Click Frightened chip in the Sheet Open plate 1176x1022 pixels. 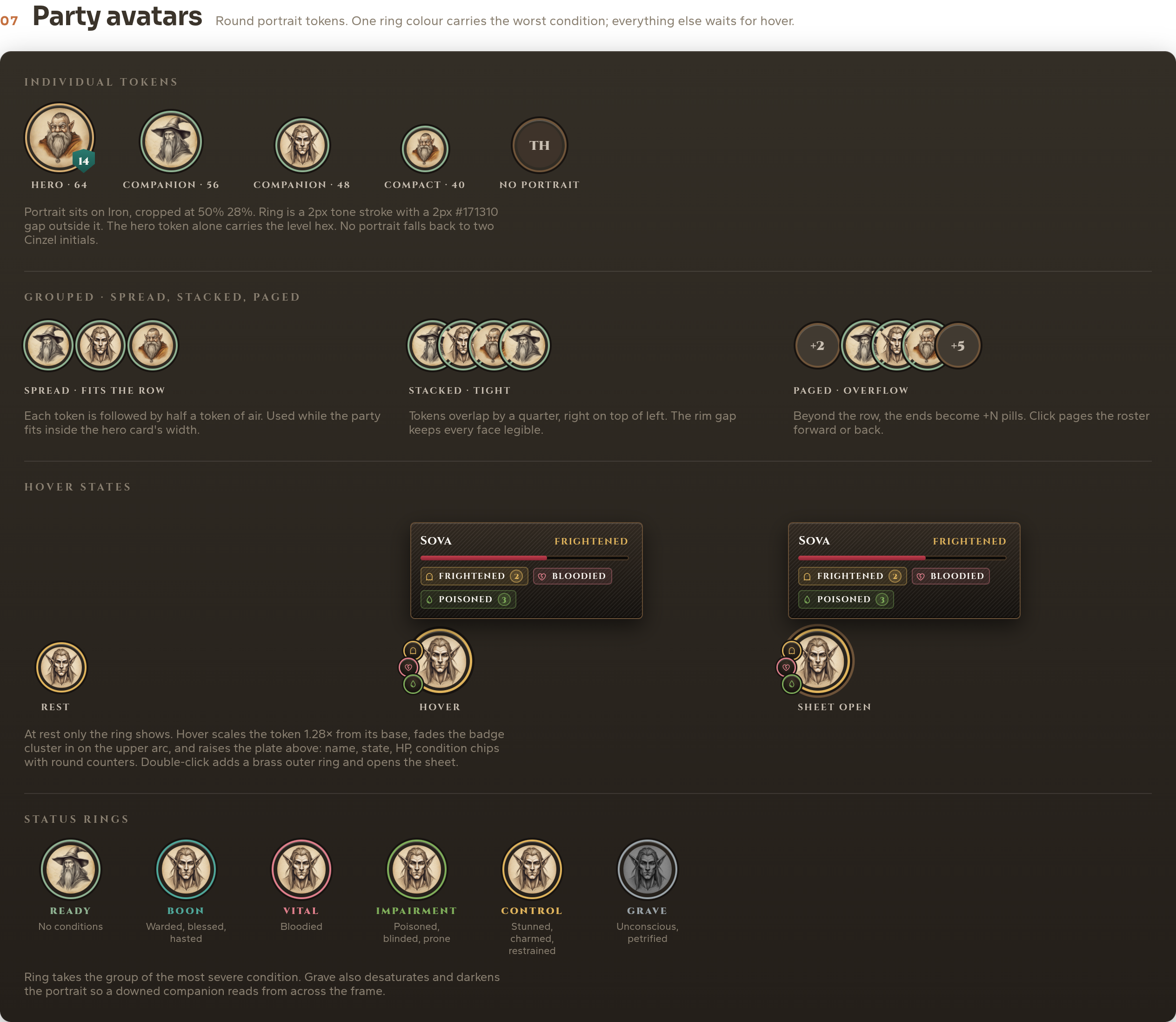point(852,576)
